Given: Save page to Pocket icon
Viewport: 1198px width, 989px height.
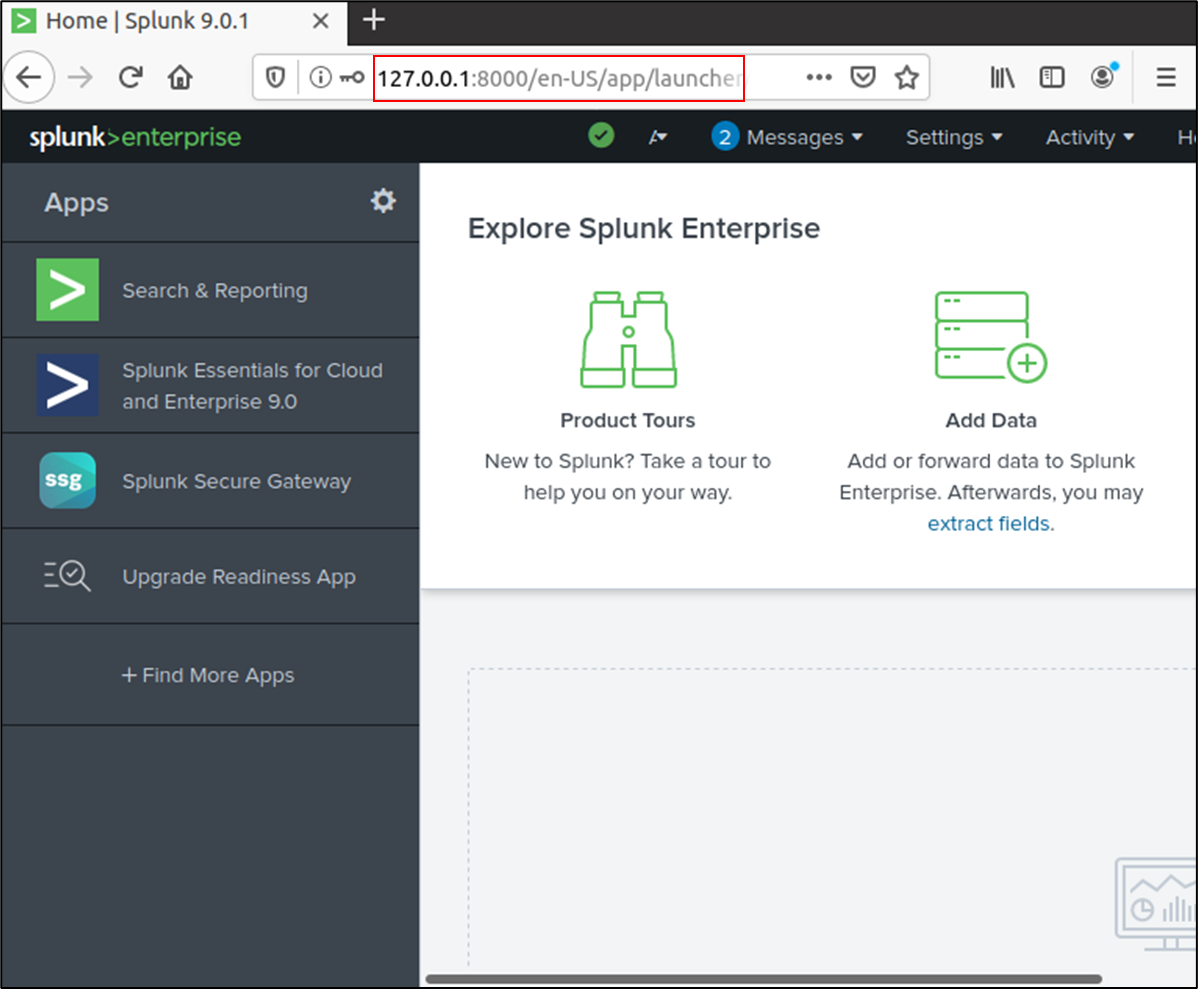Looking at the screenshot, I should point(863,77).
